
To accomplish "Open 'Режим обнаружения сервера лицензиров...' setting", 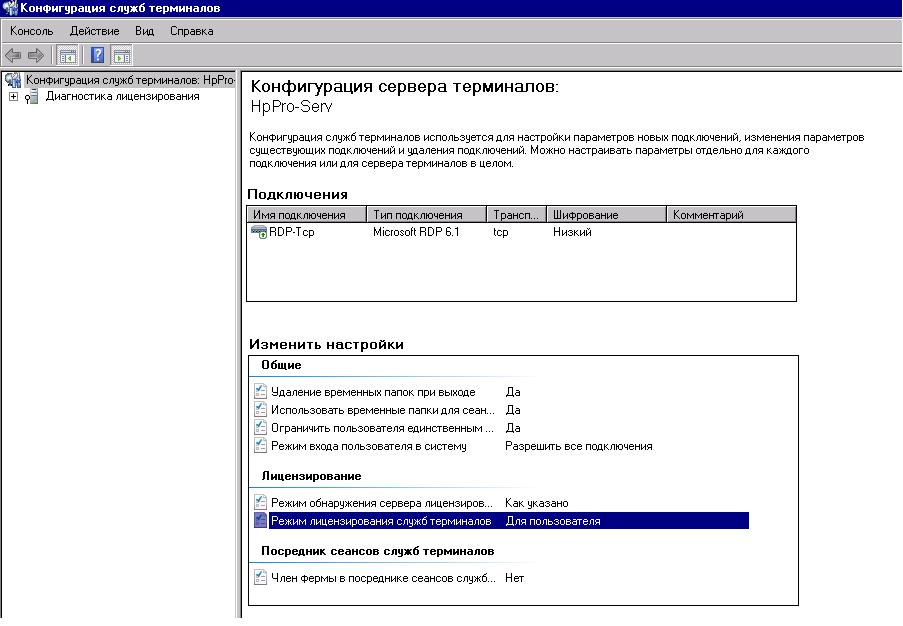I will [382, 503].
